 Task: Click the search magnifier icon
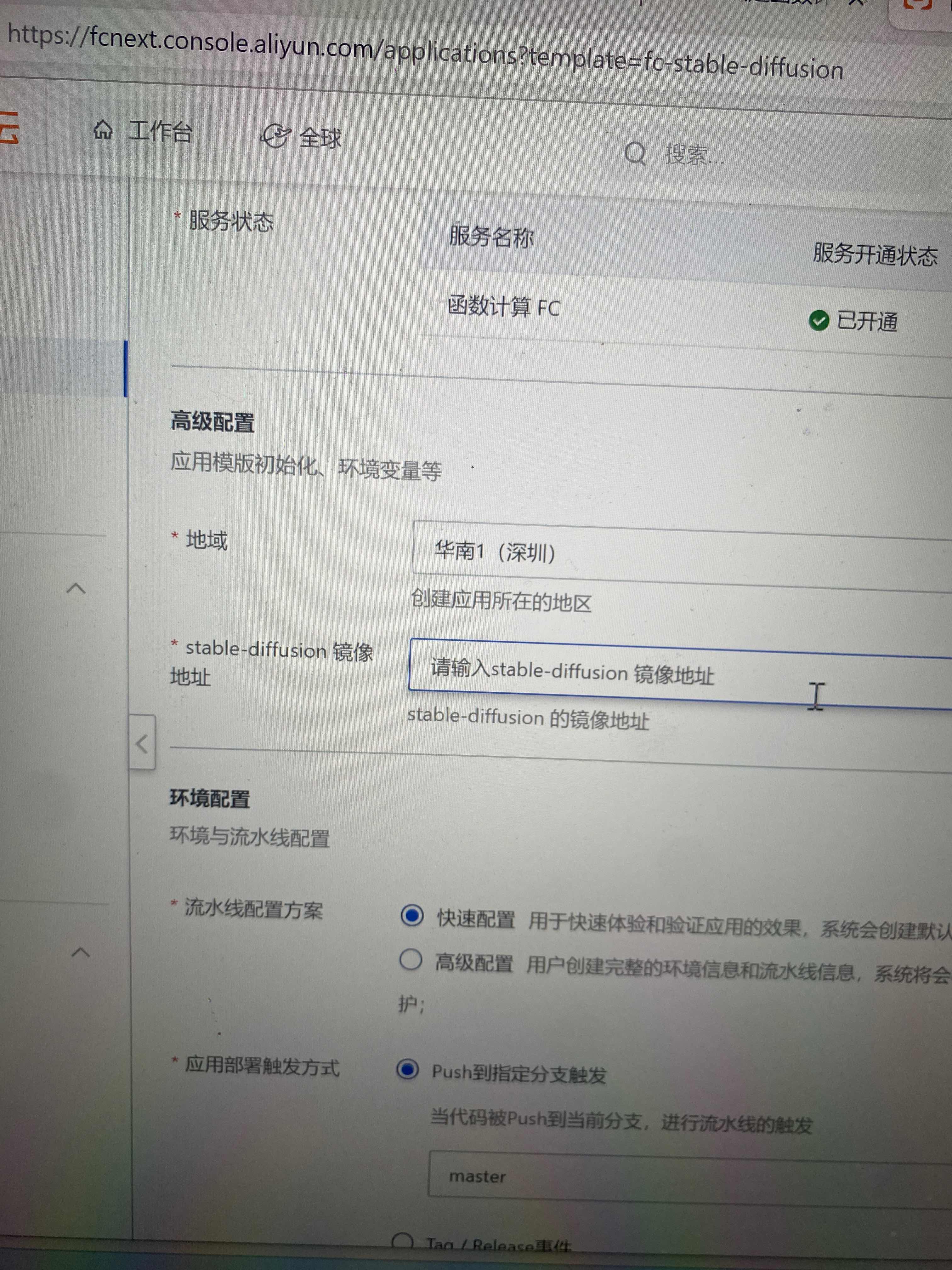pyautogui.click(x=635, y=153)
